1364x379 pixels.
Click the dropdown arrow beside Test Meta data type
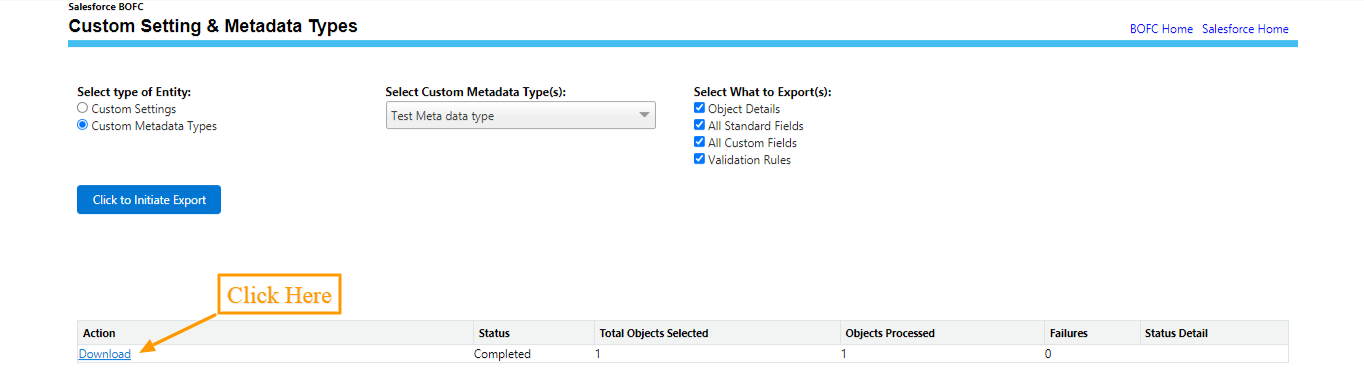click(x=644, y=116)
